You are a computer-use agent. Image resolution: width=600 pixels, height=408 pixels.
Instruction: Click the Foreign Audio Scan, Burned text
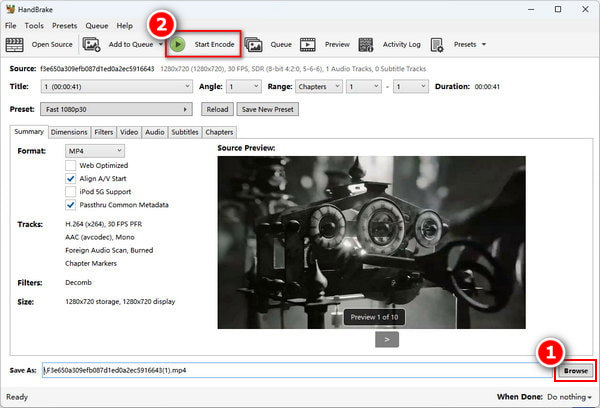coord(109,250)
